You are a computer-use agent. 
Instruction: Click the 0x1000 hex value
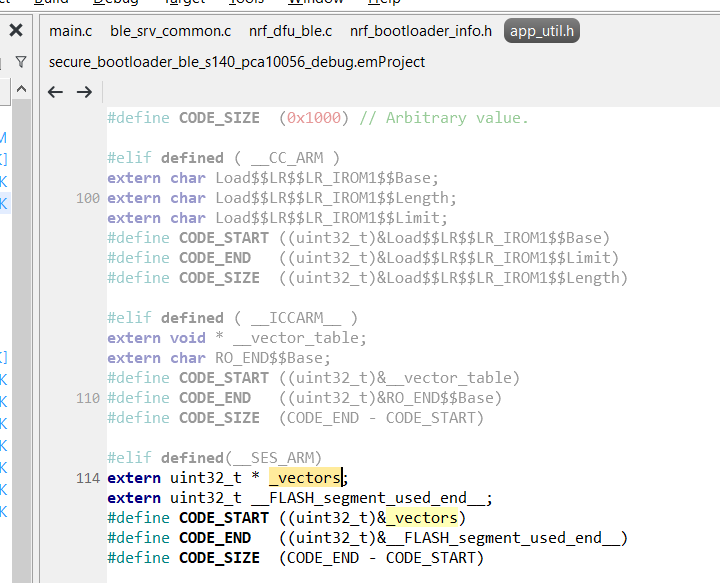(314, 118)
